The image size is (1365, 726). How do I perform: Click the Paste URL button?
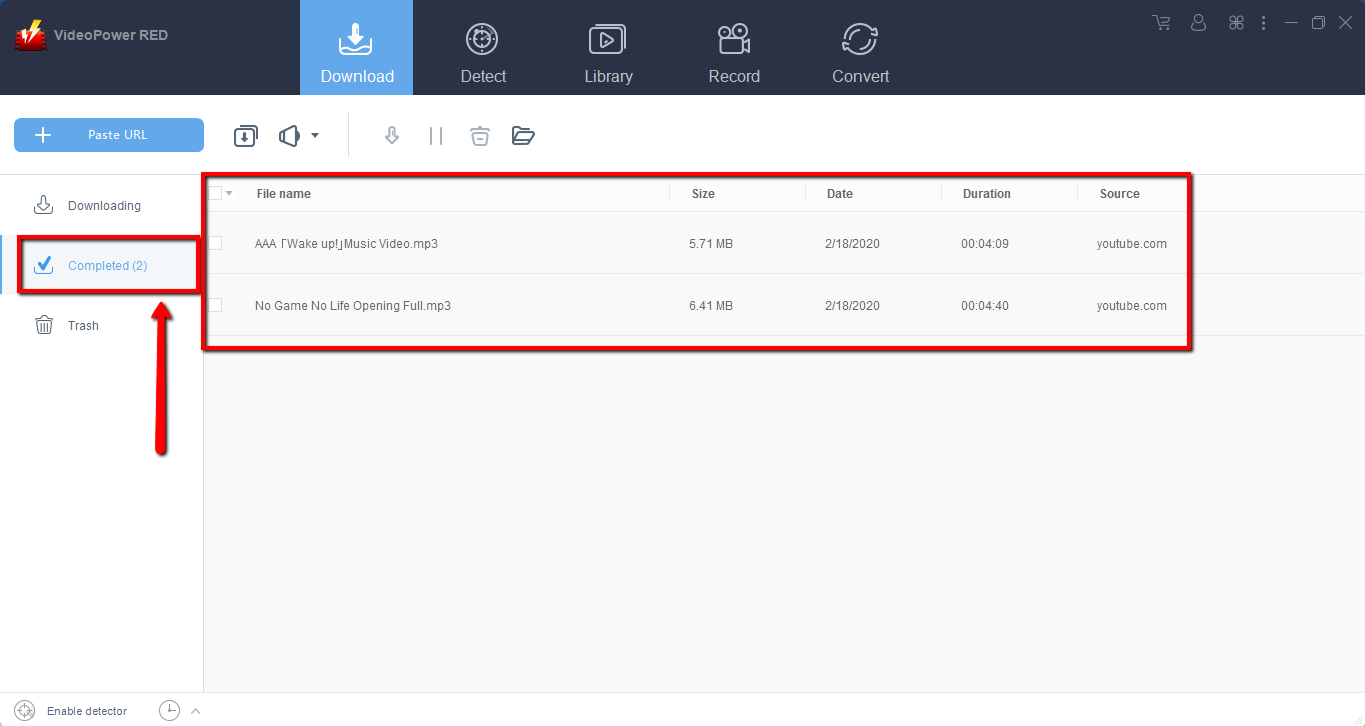[109, 135]
